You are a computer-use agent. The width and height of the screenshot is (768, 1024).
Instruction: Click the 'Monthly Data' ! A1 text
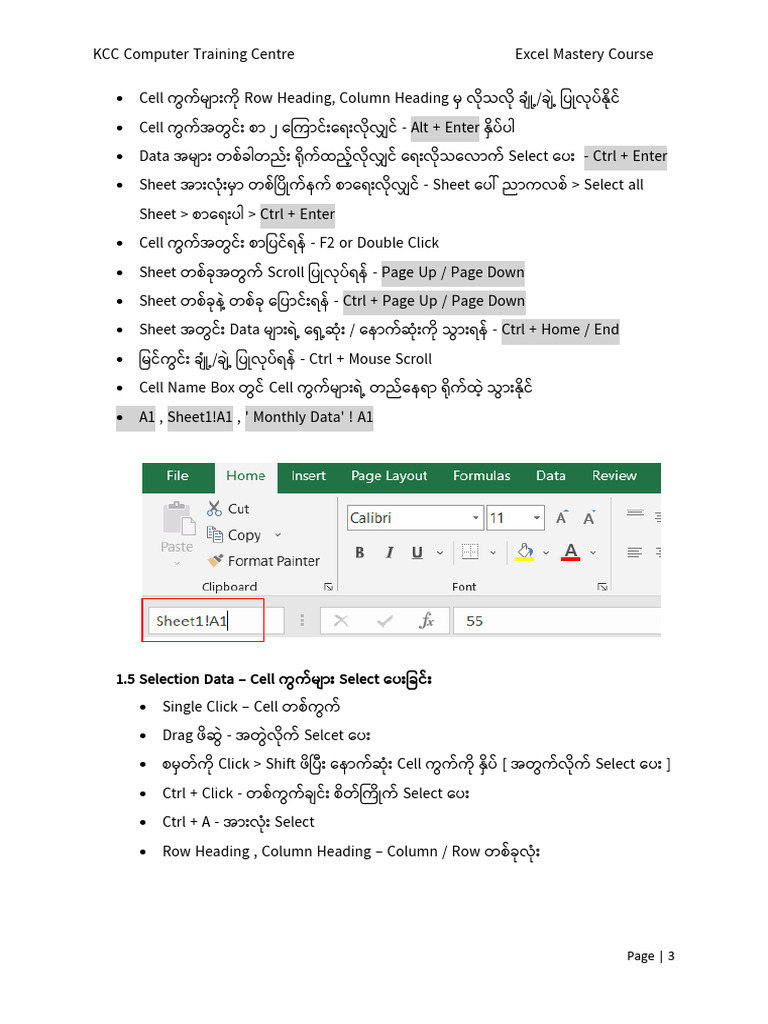click(x=308, y=417)
